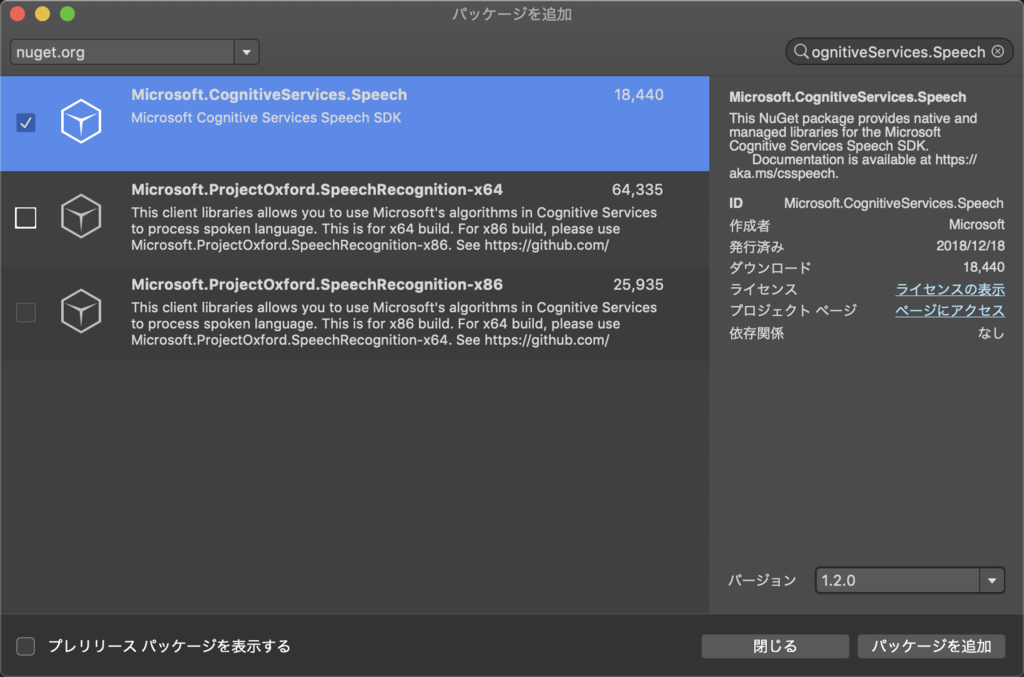Click the 閉じる close button
Viewport: 1024px width, 677px height.
pos(774,646)
